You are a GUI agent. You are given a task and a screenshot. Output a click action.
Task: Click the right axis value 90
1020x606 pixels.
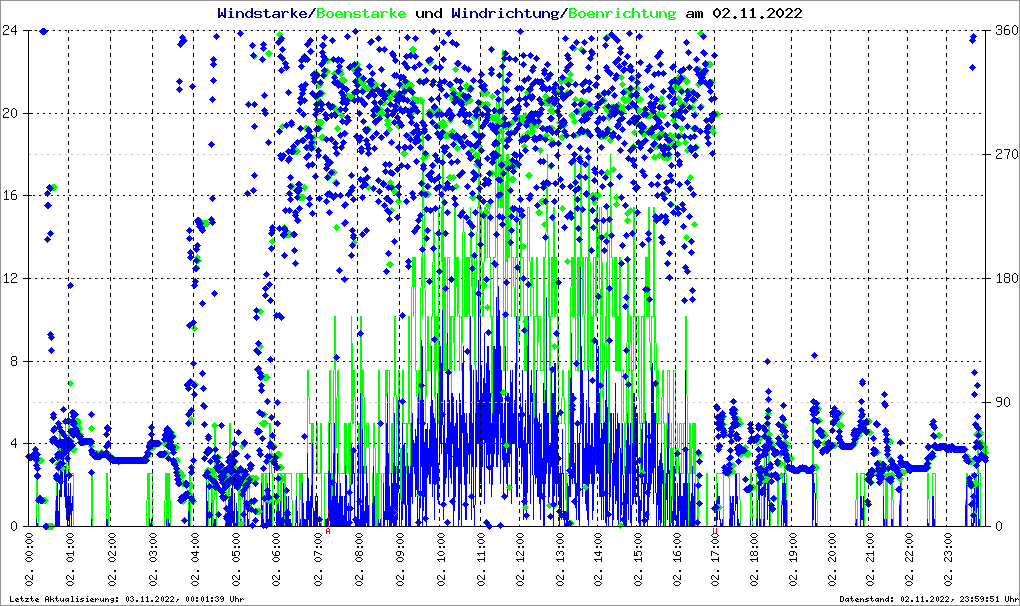pos(1003,402)
